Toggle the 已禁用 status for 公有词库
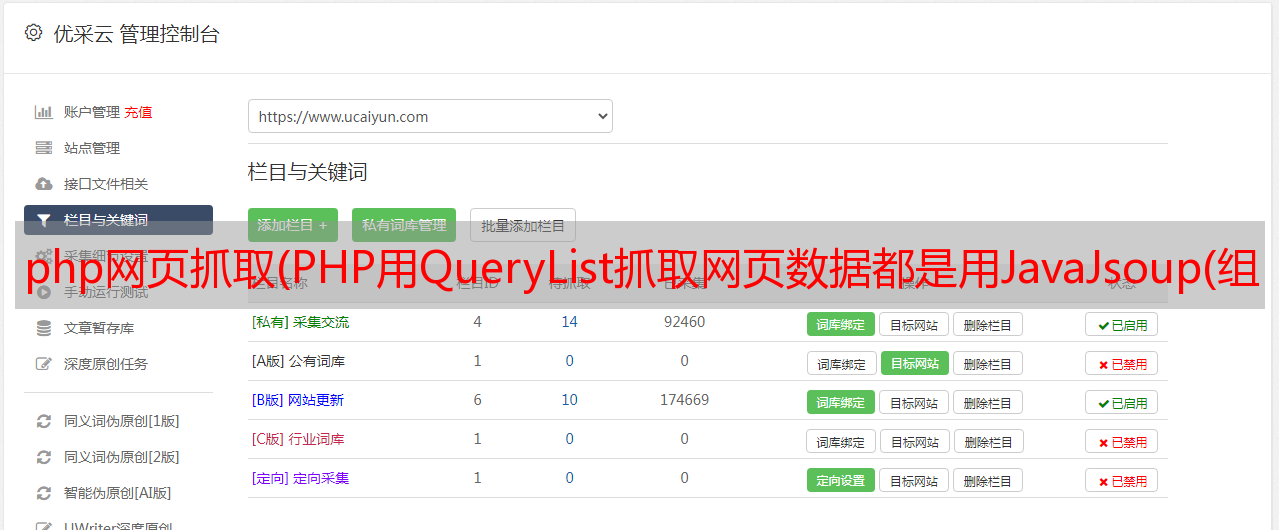The image size is (1279, 530). (1122, 363)
